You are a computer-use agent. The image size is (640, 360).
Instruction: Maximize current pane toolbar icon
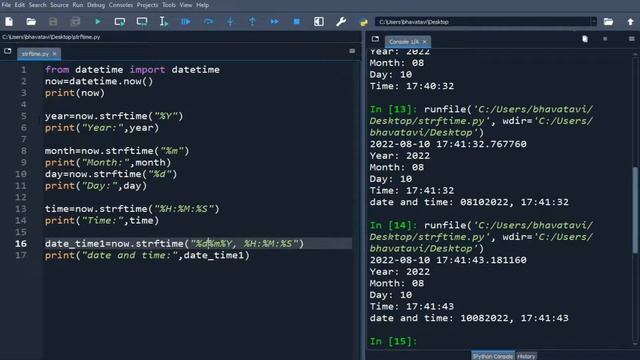pyautogui.click(x=319, y=22)
